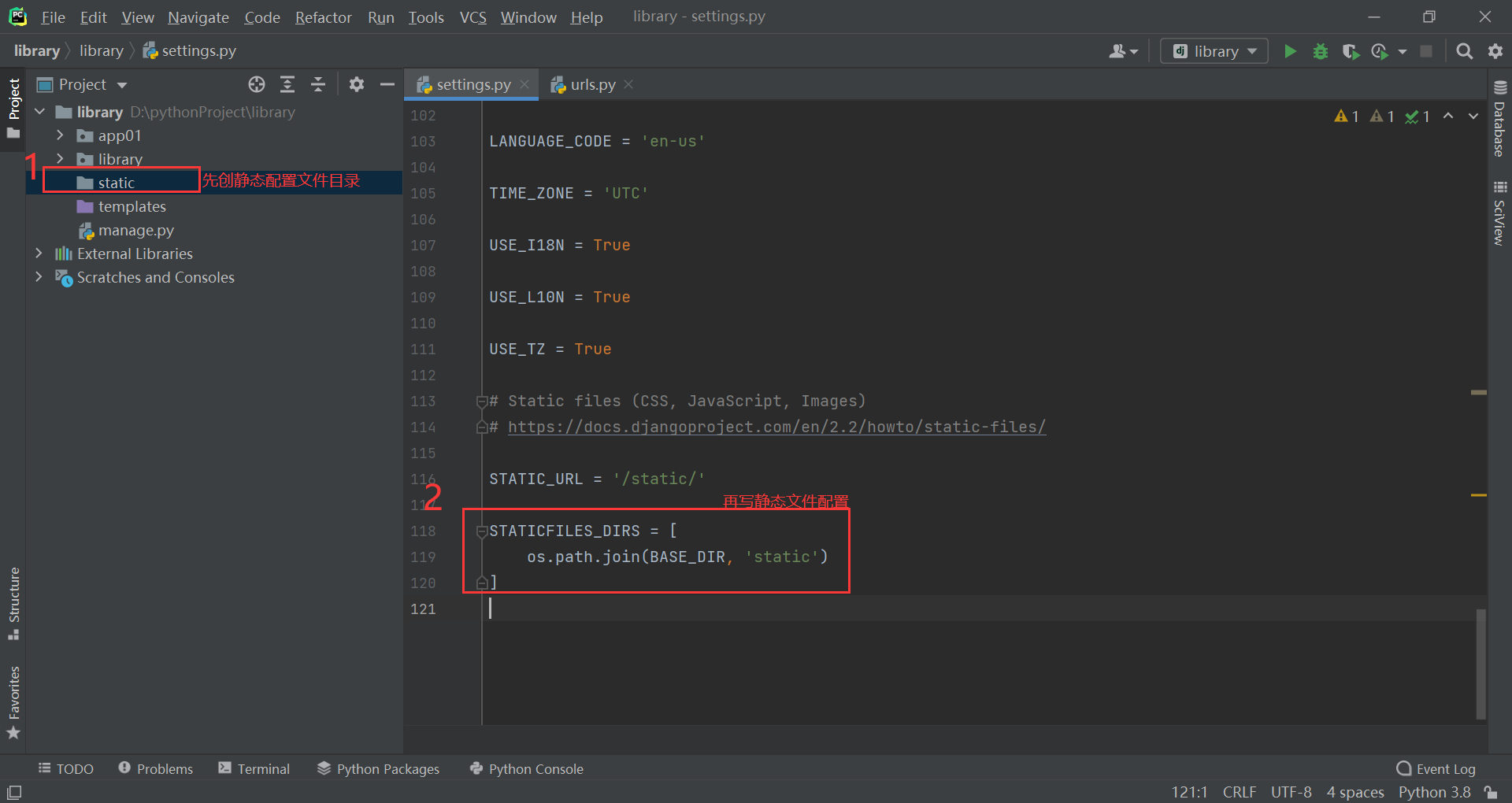Show the typo count inspection indicator
The image size is (1512, 803).
[1417, 117]
